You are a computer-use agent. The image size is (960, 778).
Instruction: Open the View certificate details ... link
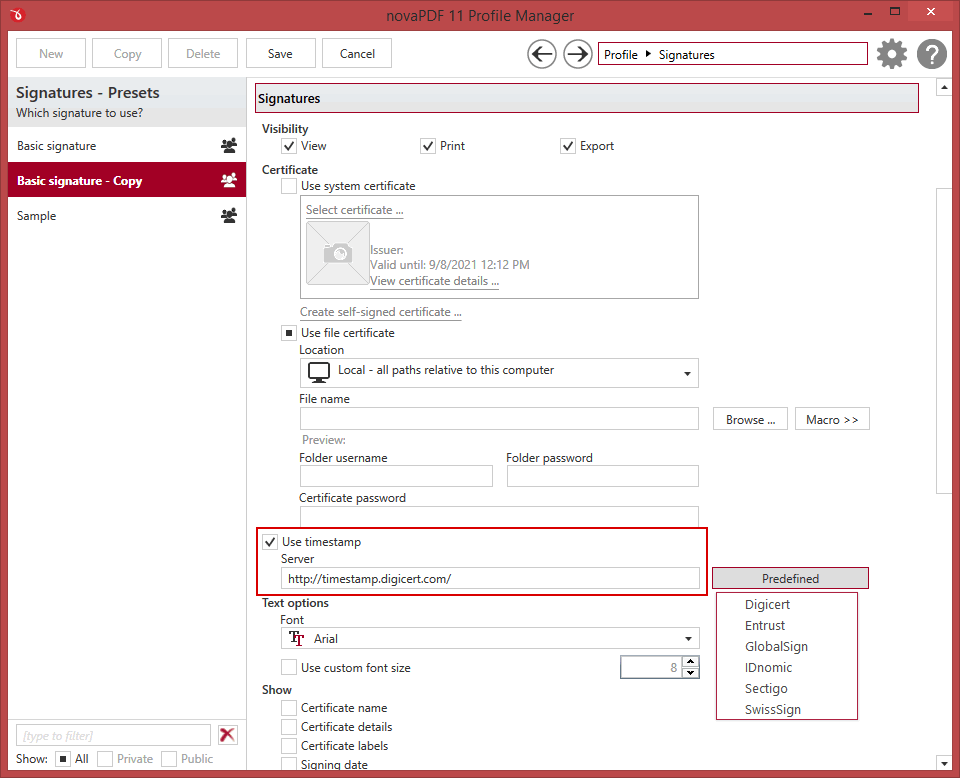click(x=434, y=281)
